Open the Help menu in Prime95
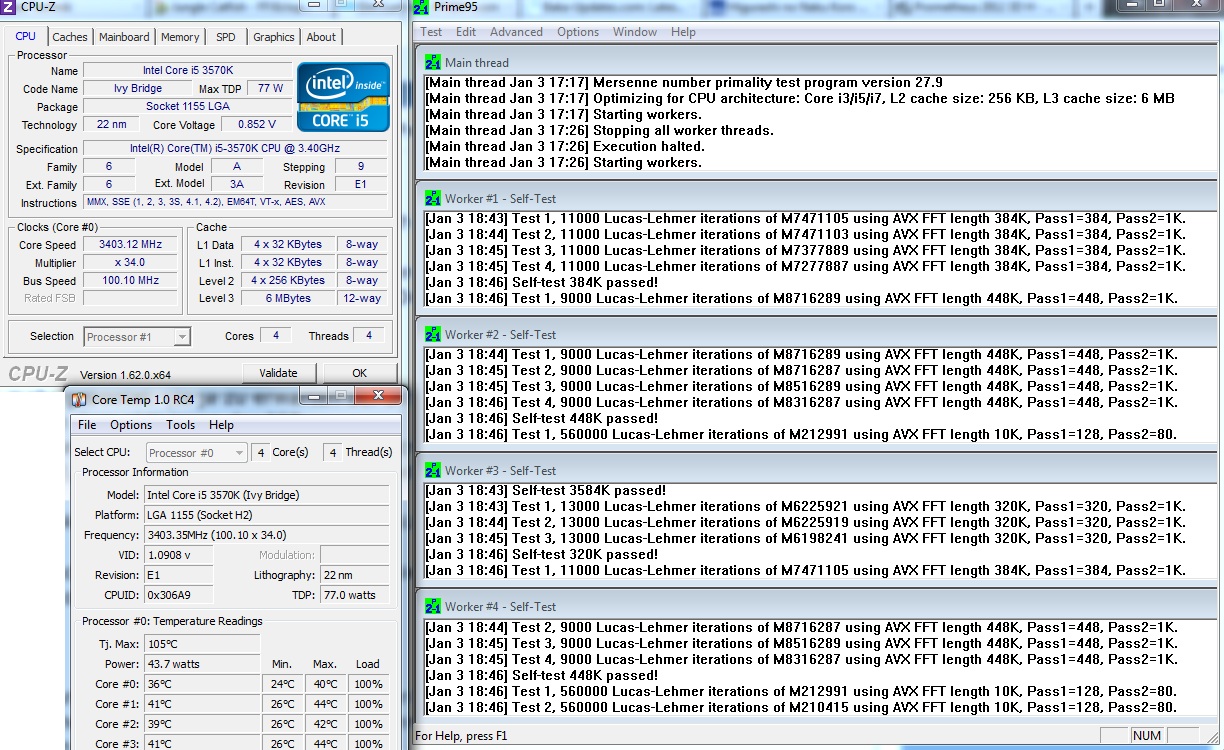This screenshot has height=750, width=1224. click(683, 32)
